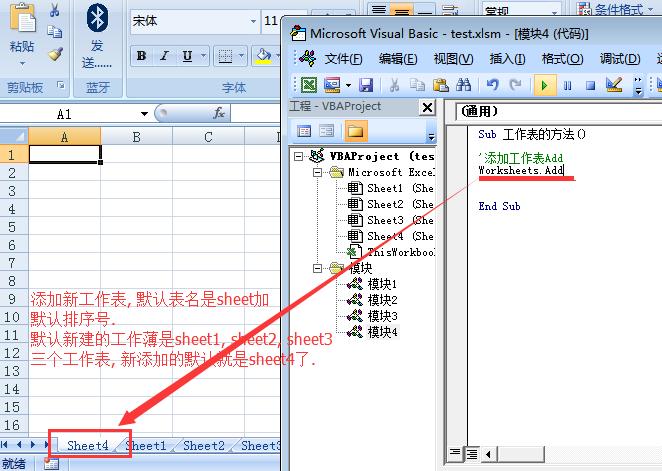Click the previous-sheet tab navigation arrow
This screenshot has height=471, width=662.
pyautogui.click(x=19, y=444)
